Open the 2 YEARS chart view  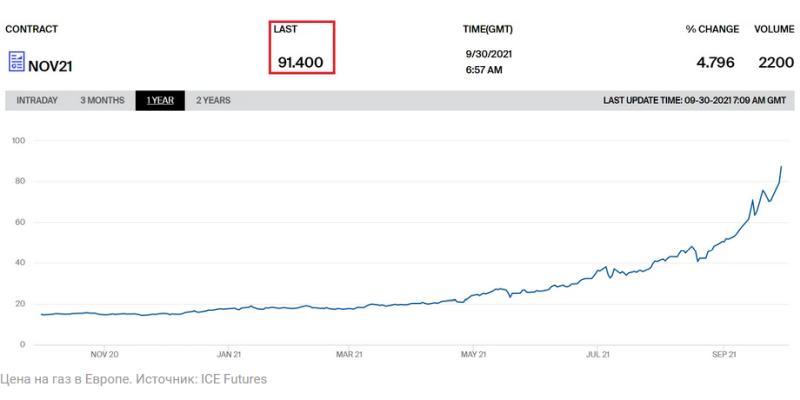(212, 100)
